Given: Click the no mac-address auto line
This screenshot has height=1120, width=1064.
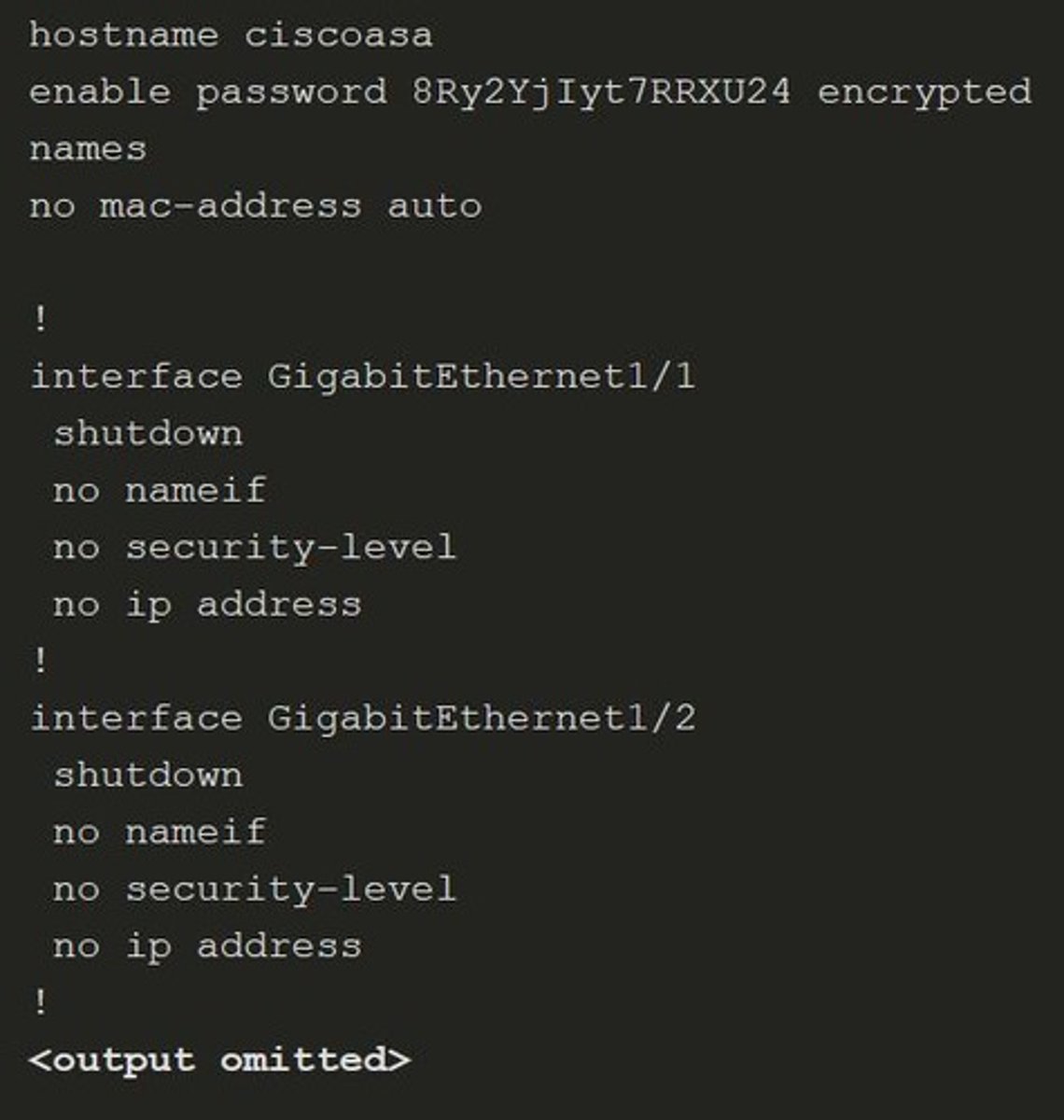Looking at the screenshot, I should pyautogui.click(x=256, y=205).
